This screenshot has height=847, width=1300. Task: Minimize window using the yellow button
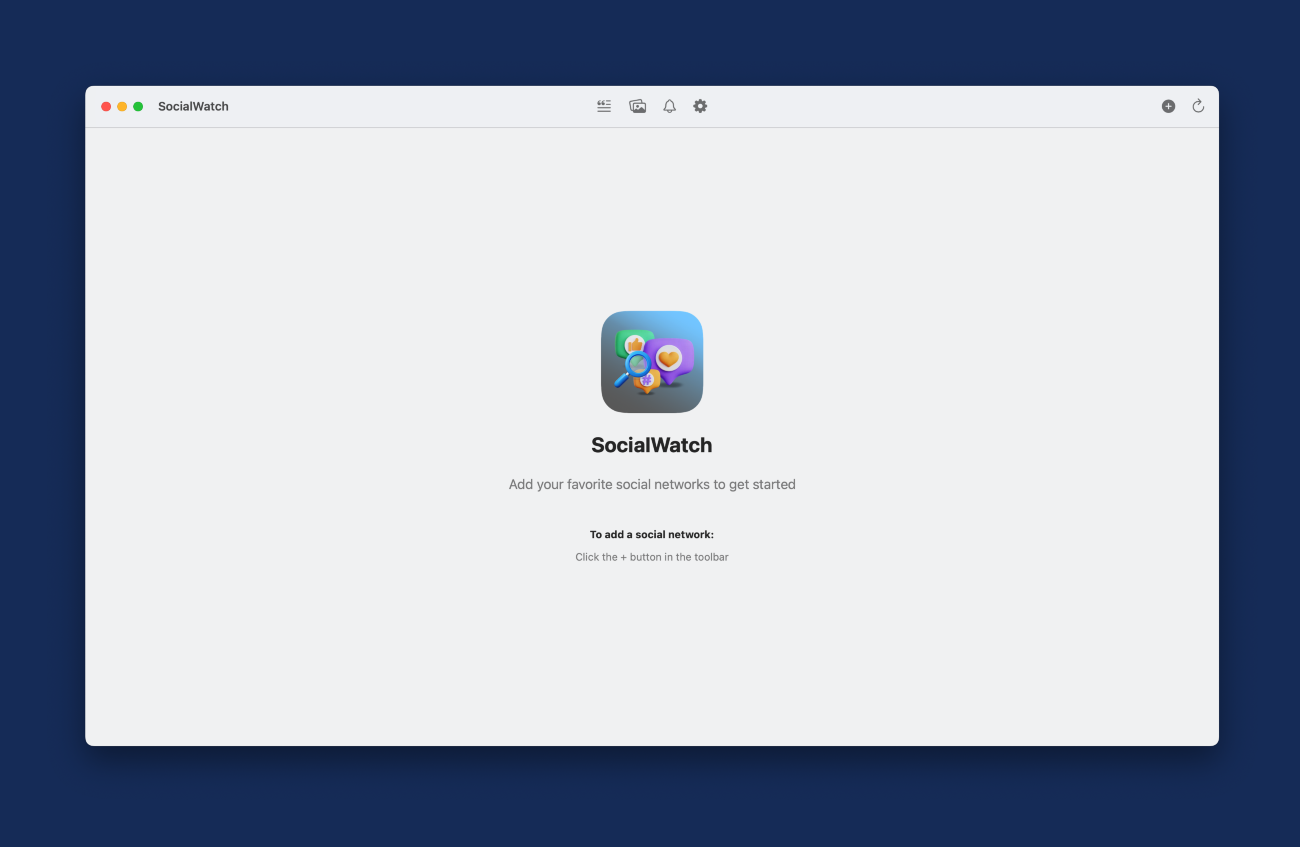tap(122, 107)
